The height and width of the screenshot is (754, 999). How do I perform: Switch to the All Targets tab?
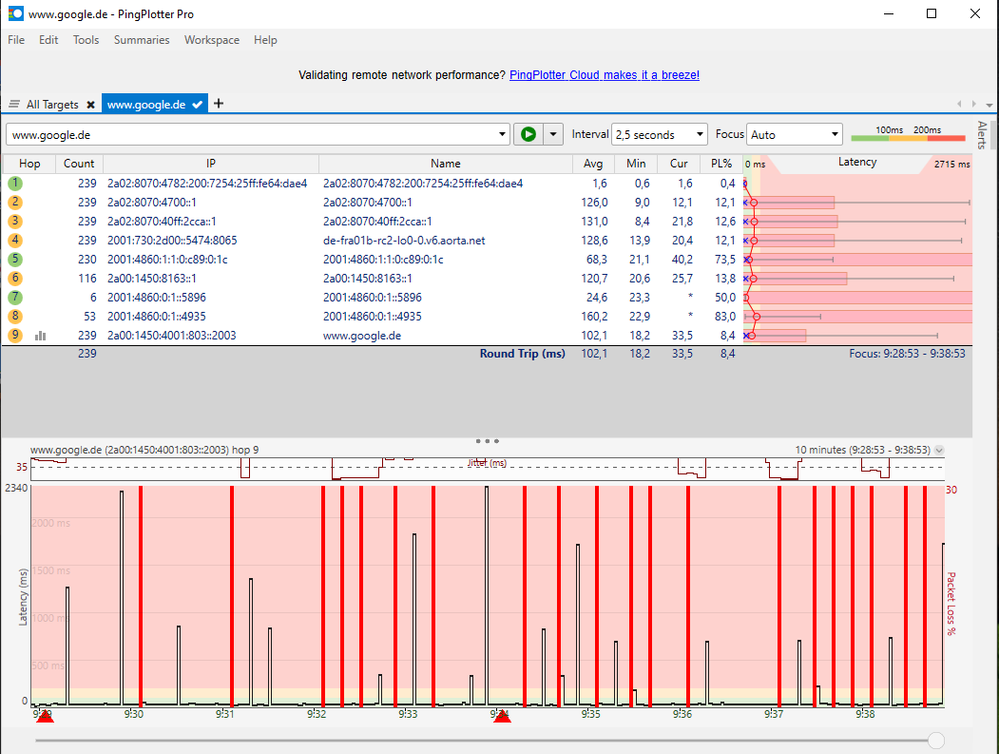click(52, 105)
